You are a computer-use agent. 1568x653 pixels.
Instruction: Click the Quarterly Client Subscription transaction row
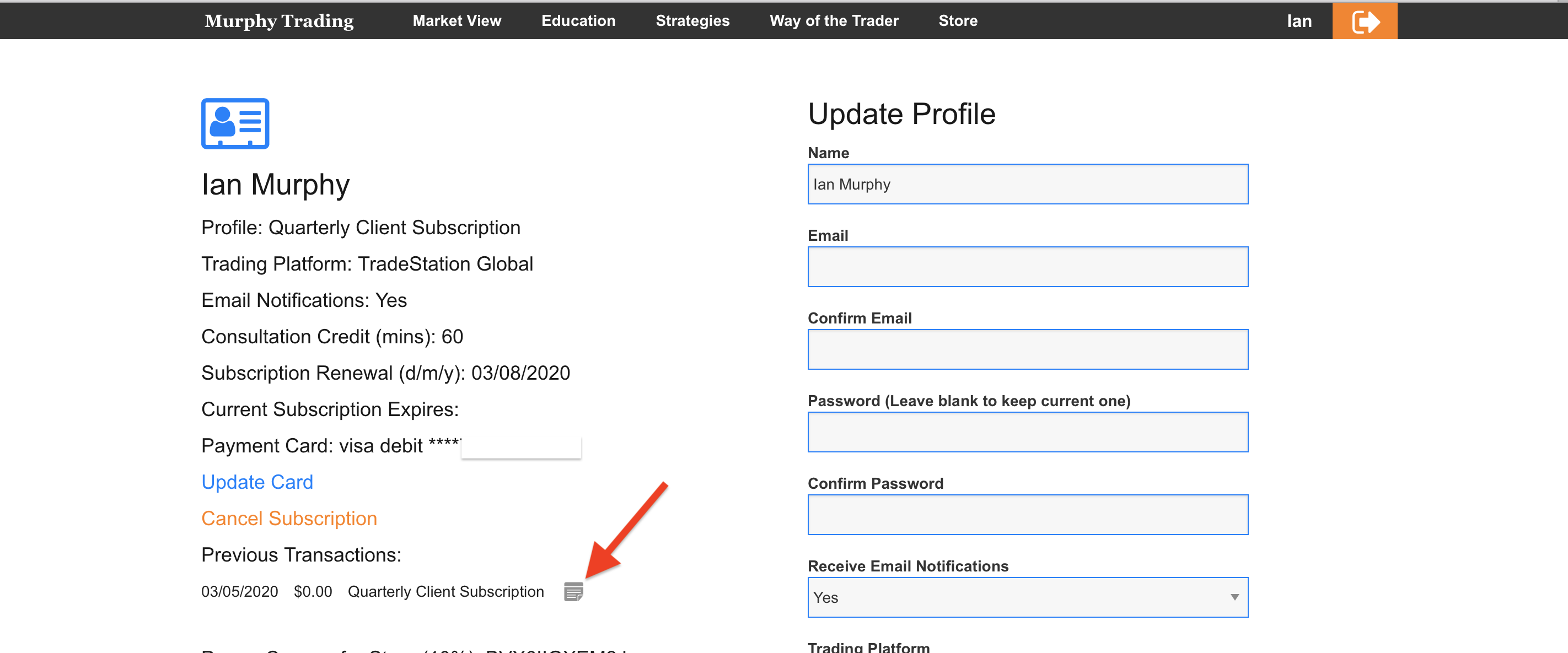445,591
